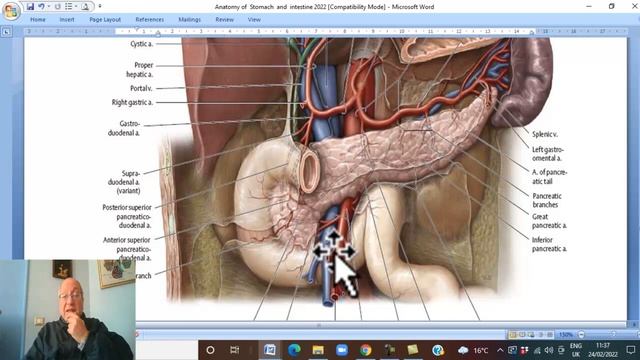The width and height of the screenshot is (640, 360).
Task: Select Print Layout view in status bar
Action: [x=513, y=335]
